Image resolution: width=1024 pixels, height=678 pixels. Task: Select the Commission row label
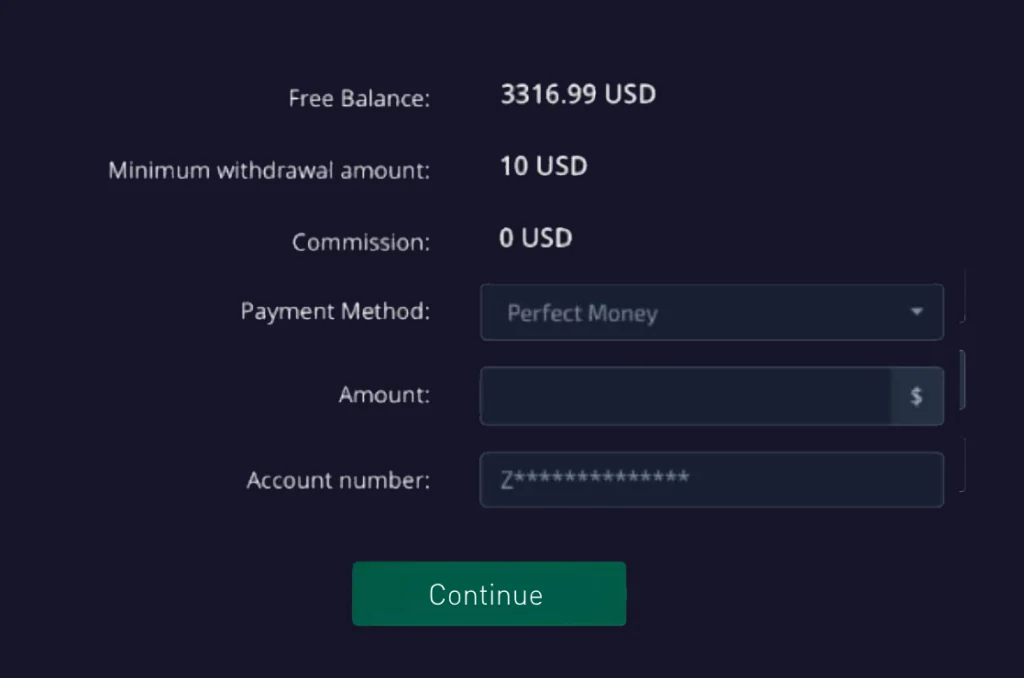coord(360,241)
